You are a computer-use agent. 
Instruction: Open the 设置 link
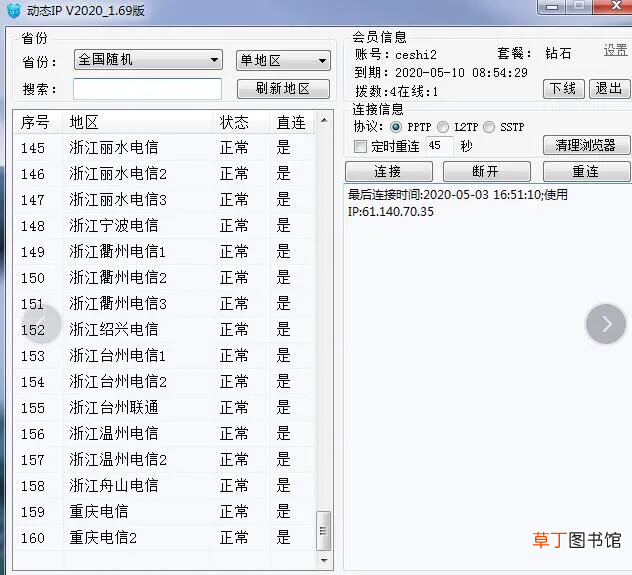point(615,50)
